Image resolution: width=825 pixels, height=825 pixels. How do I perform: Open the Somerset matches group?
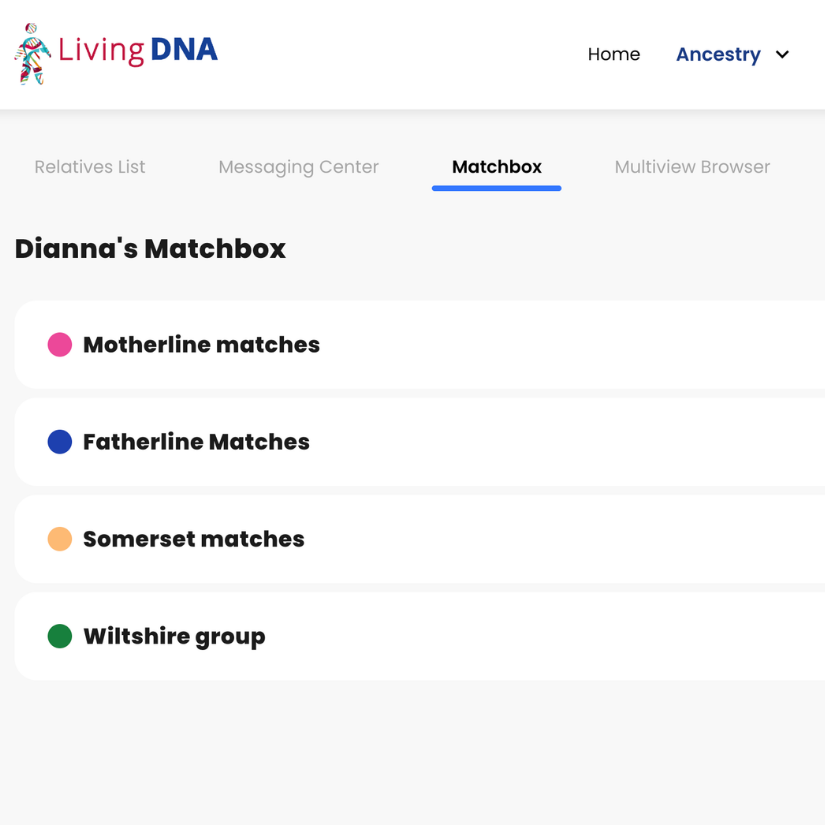click(193, 538)
